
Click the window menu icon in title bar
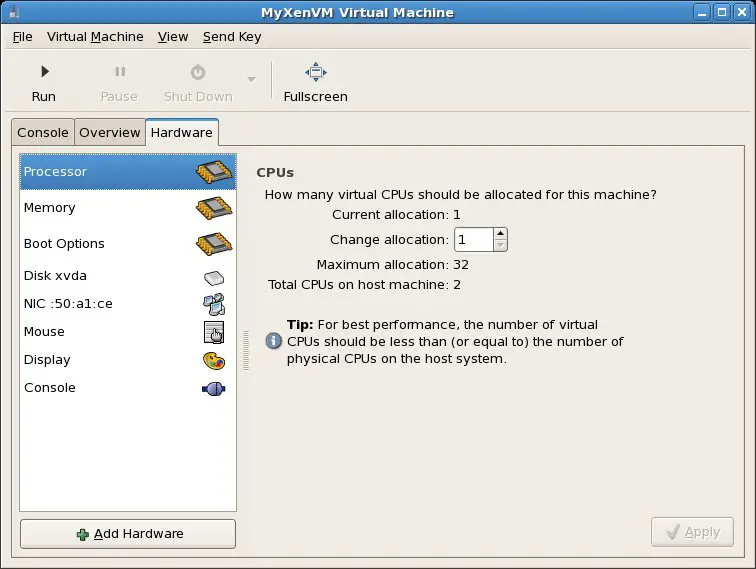[14, 12]
